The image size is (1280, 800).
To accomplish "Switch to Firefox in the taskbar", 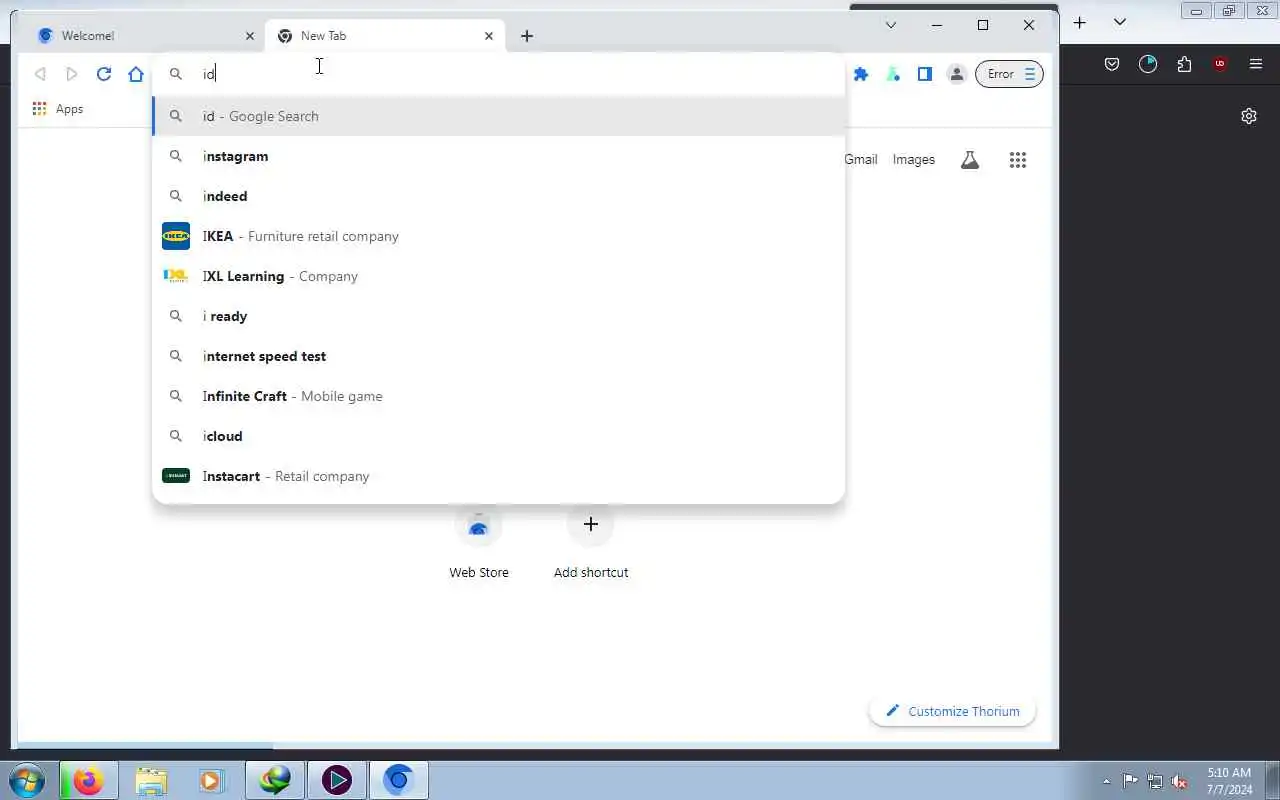I will point(88,780).
